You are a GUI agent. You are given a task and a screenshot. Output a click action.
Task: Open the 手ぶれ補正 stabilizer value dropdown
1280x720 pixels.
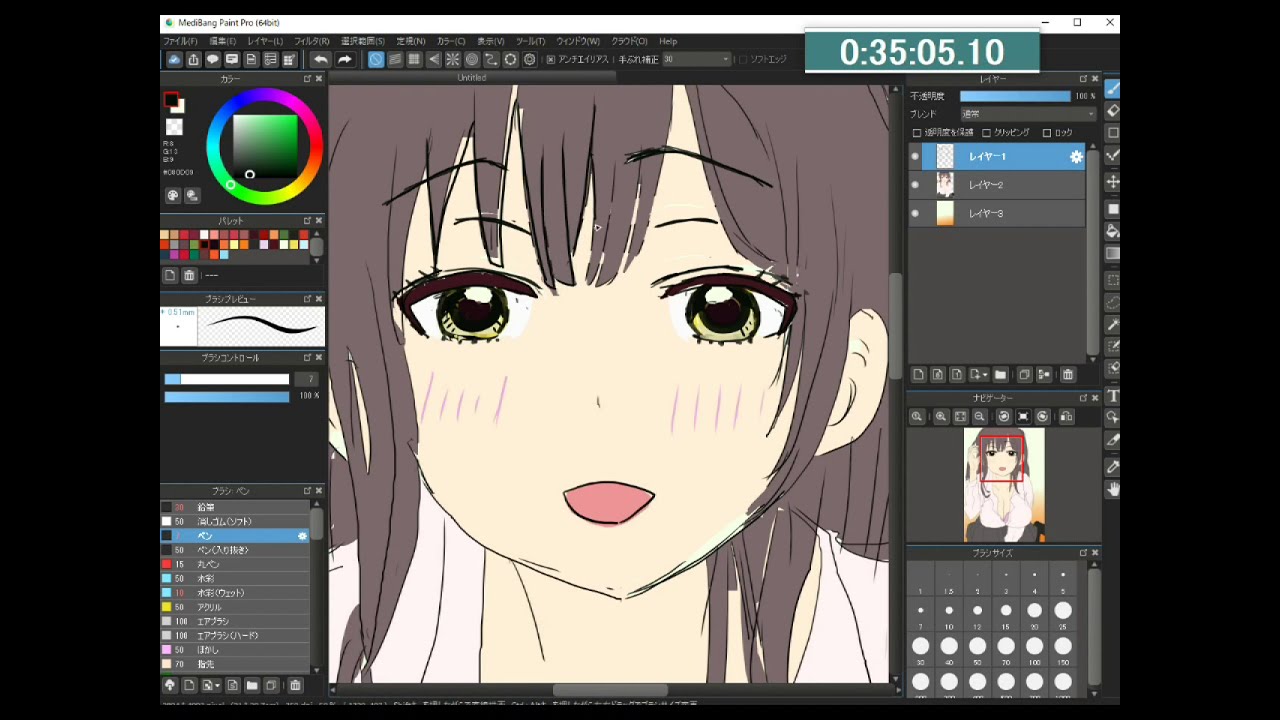point(697,60)
